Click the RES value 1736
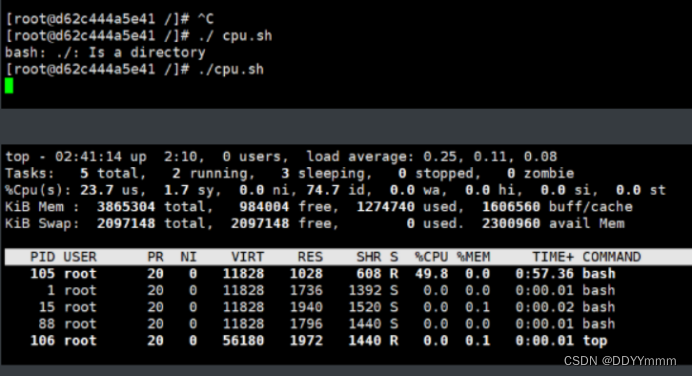Screen dimensions: 692x376 [306, 290]
